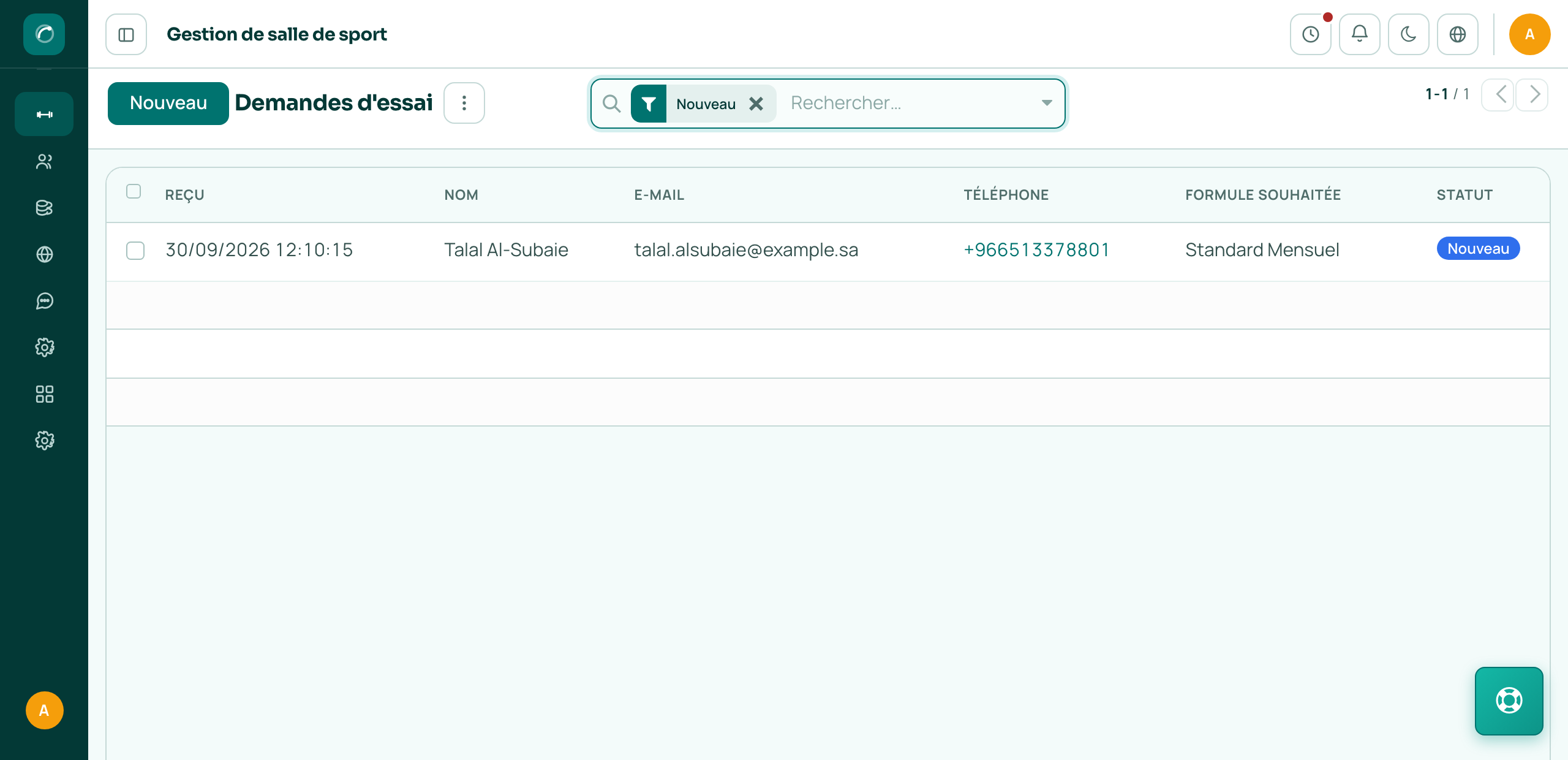The width and height of the screenshot is (1568, 760).
Task: Open the dumbbell gym module icon
Action: [44, 114]
